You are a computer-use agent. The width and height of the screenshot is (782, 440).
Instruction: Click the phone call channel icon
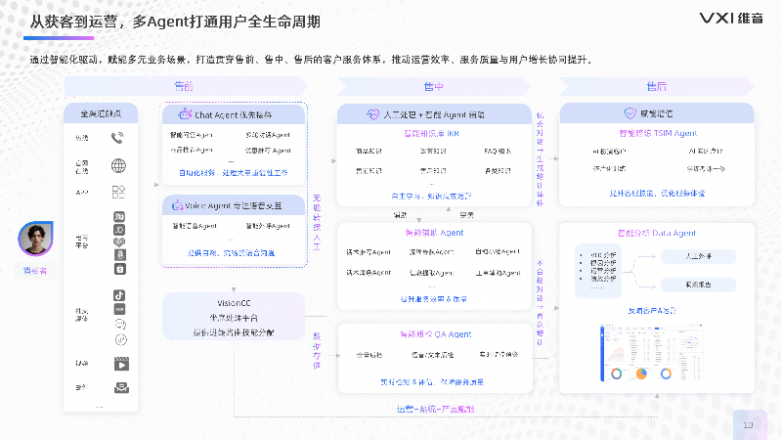(x=117, y=138)
